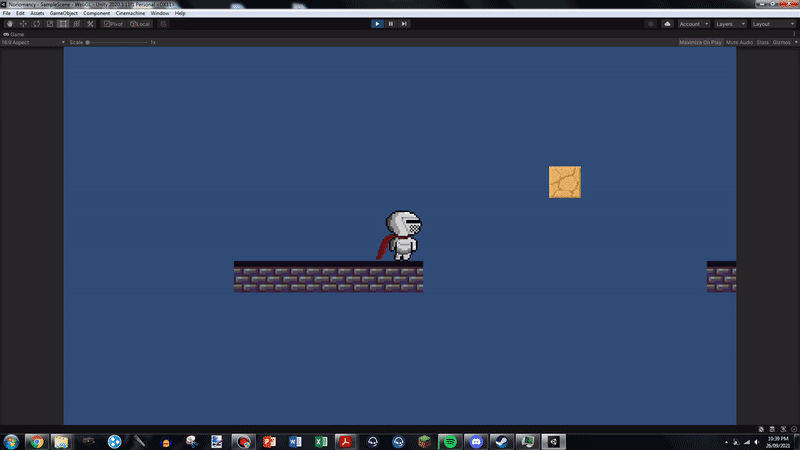Open the Layers dropdown

pyautogui.click(x=730, y=24)
